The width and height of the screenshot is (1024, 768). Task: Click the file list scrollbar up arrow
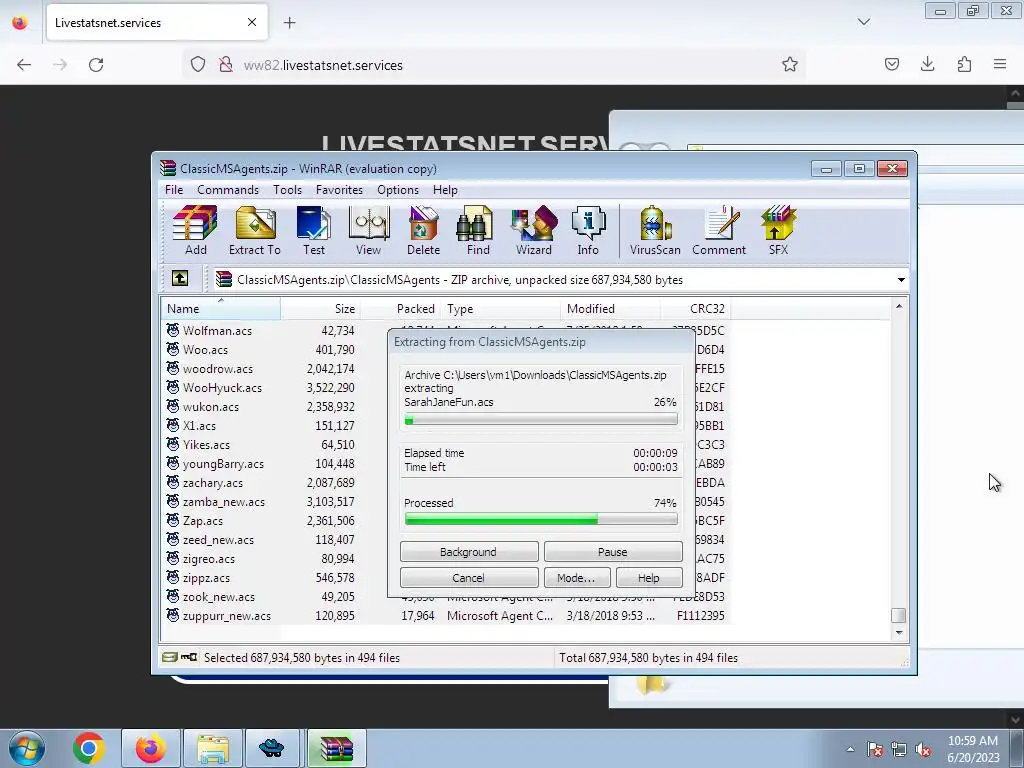899,306
